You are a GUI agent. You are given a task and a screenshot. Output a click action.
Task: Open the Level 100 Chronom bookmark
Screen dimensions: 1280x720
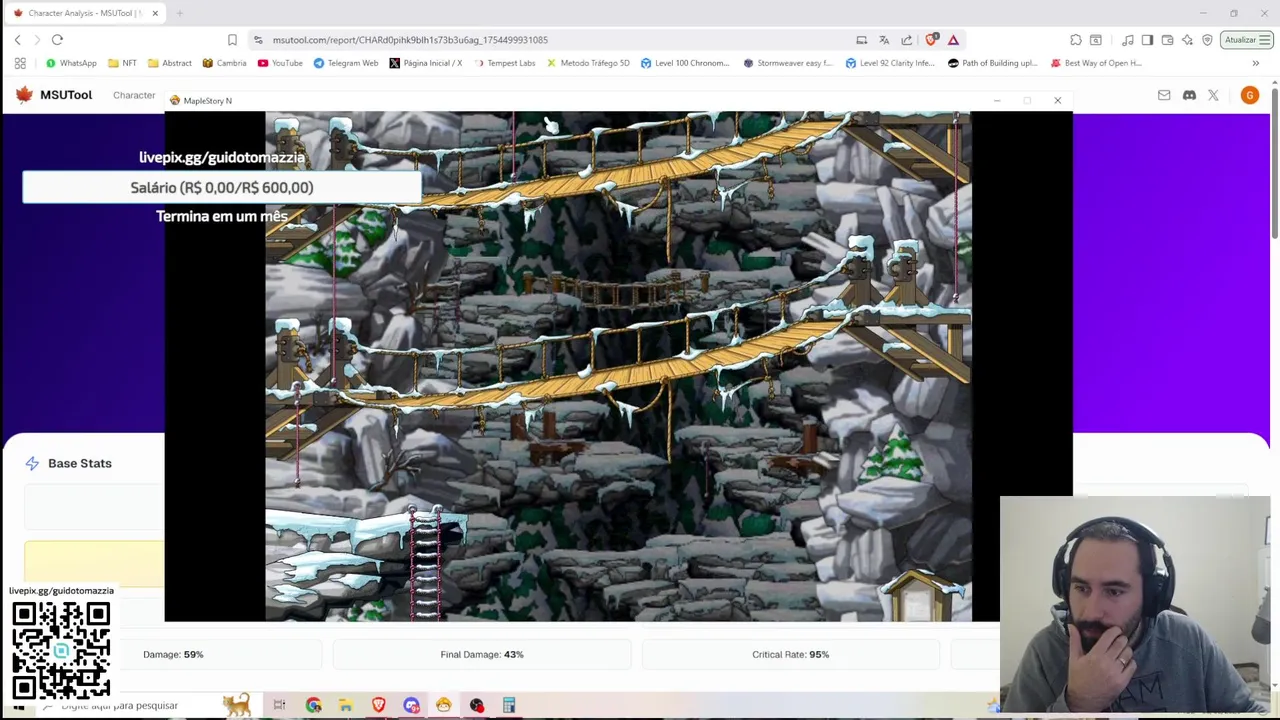pyautogui.click(x=685, y=63)
